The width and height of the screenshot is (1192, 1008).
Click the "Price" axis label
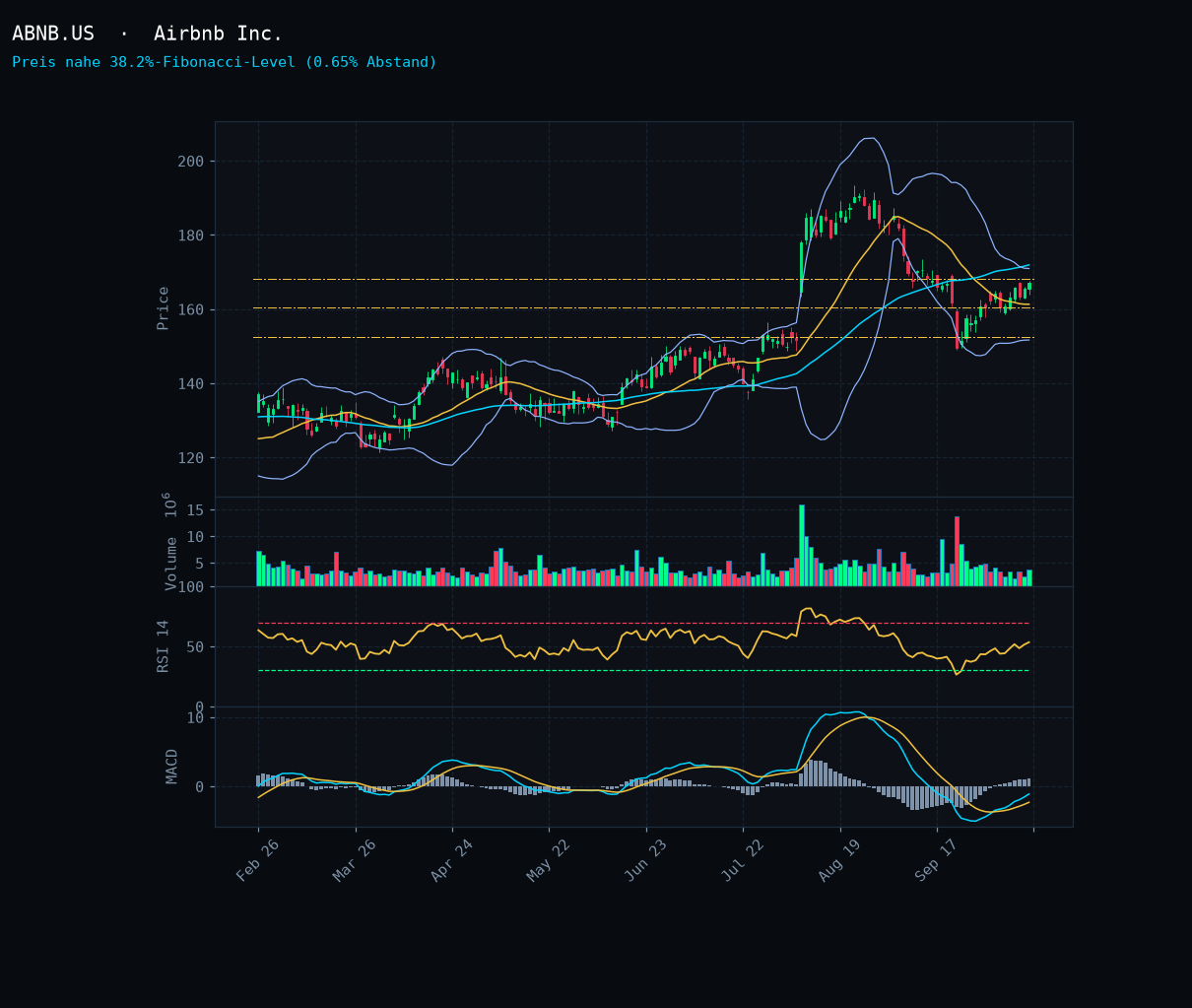[164, 308]
